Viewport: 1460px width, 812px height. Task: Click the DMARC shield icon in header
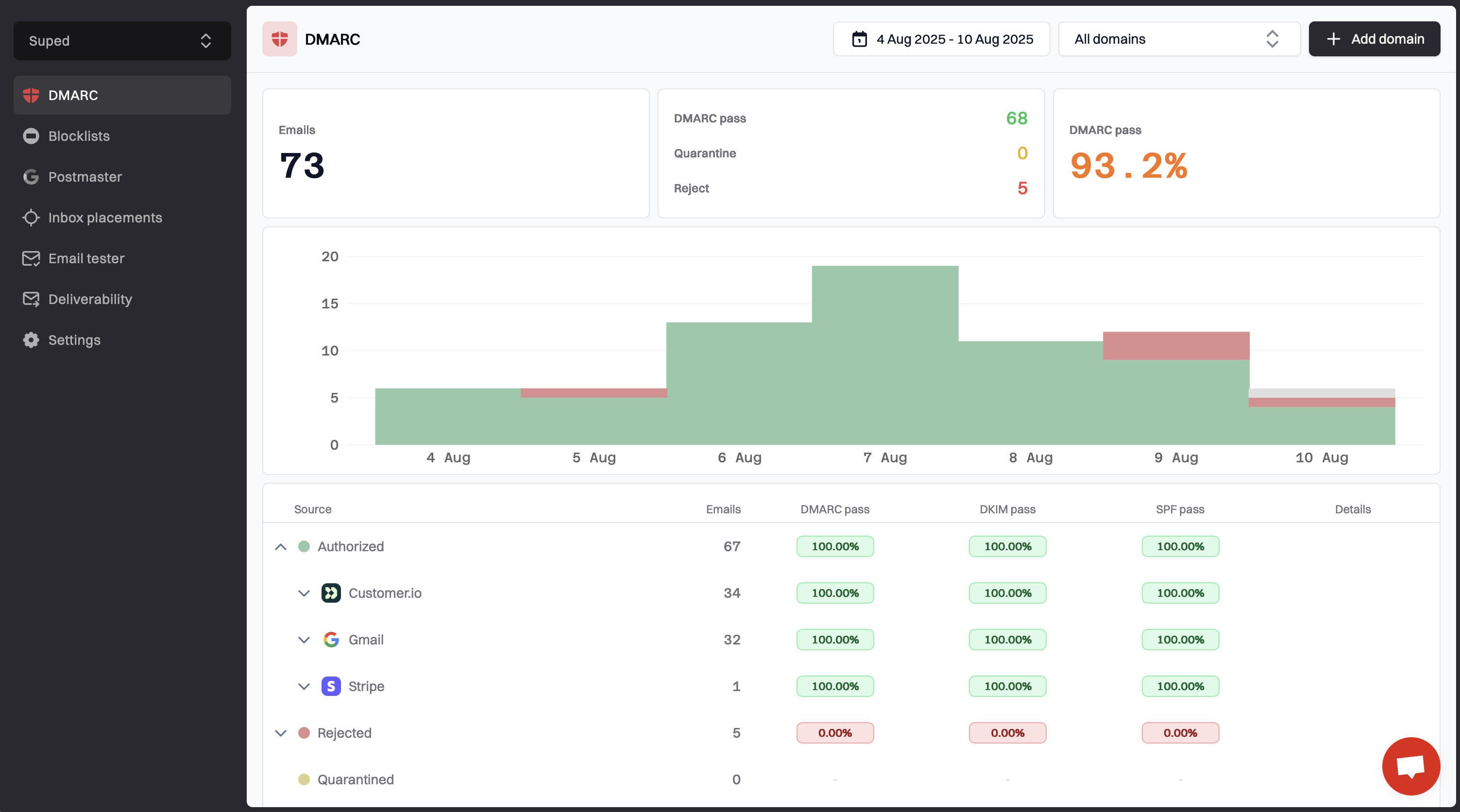tap(279, 39)
